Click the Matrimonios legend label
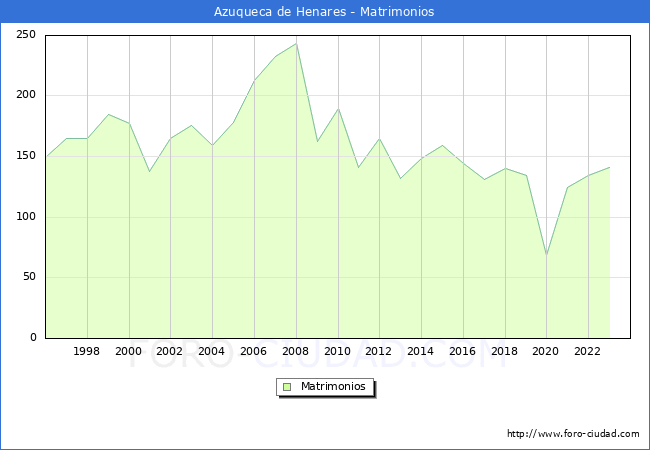The width and height of the screenshot is (650, 450). pyautogui.click(x=333, y=386)
